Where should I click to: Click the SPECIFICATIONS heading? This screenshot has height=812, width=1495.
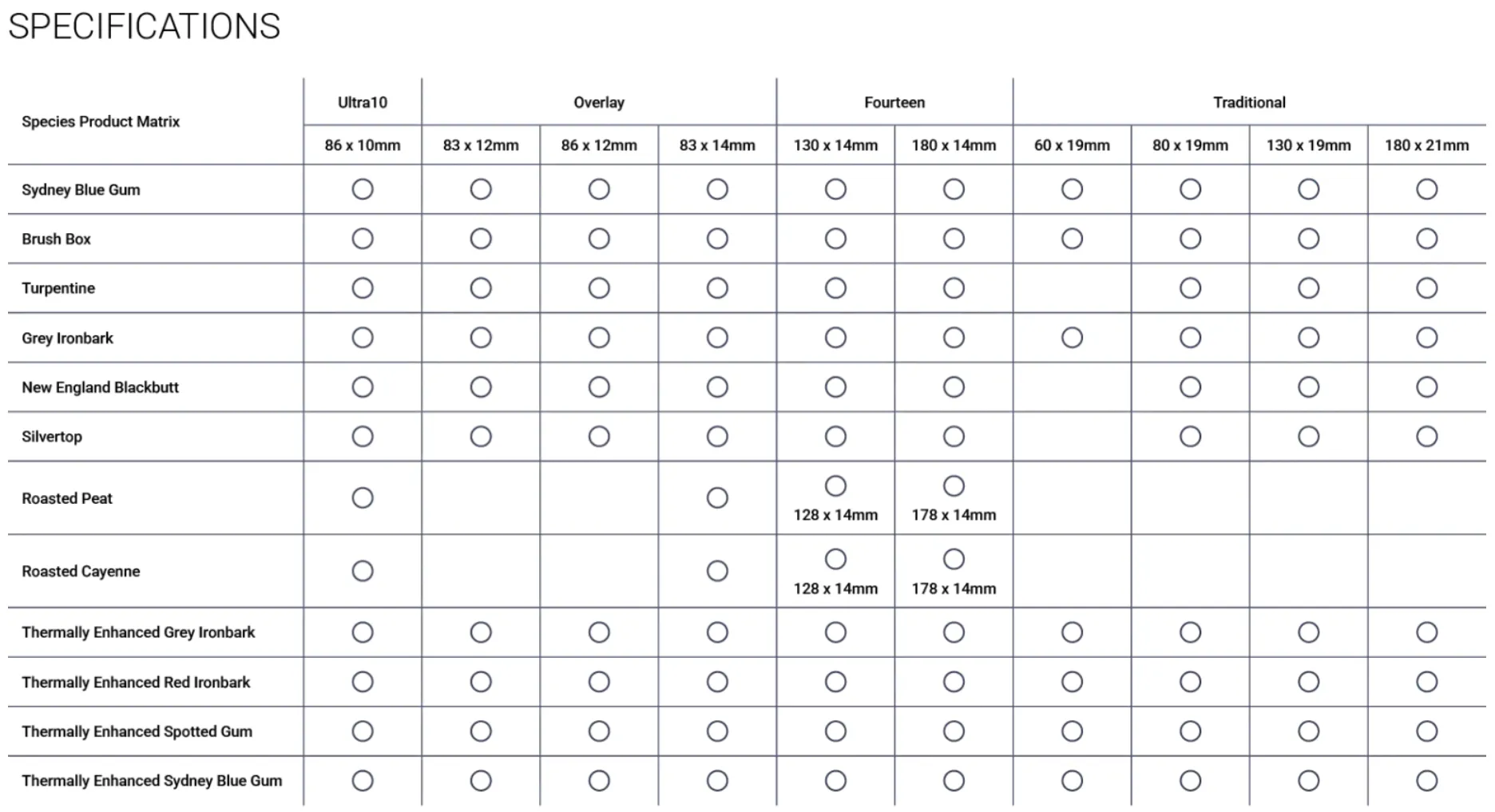tap(145, 26)
